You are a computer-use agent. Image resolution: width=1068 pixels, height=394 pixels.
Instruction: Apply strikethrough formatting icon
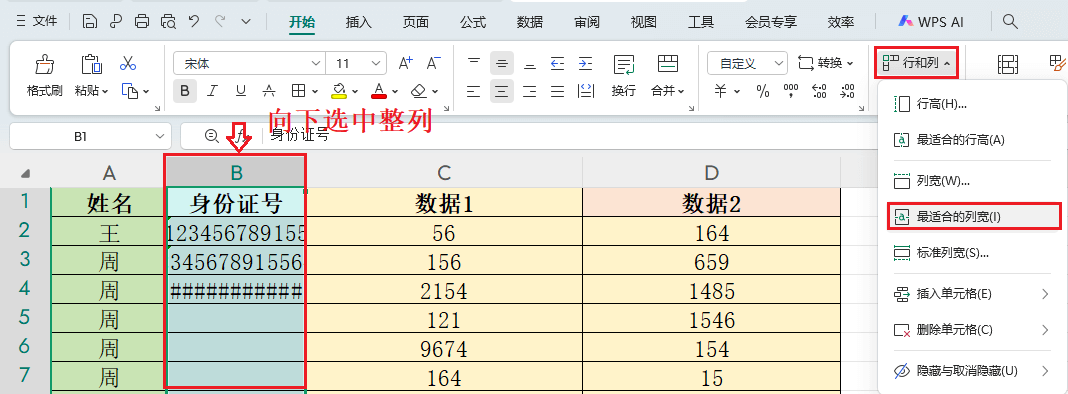(x=269, y=91)
